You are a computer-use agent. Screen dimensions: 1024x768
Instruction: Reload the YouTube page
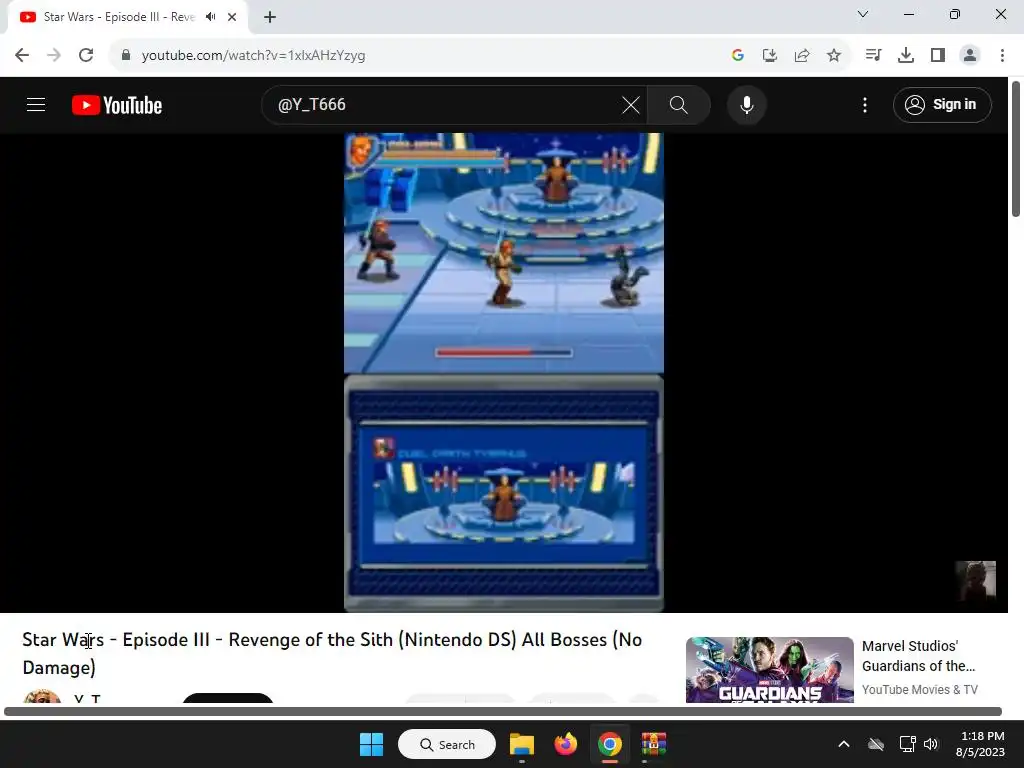click(86, 55)
